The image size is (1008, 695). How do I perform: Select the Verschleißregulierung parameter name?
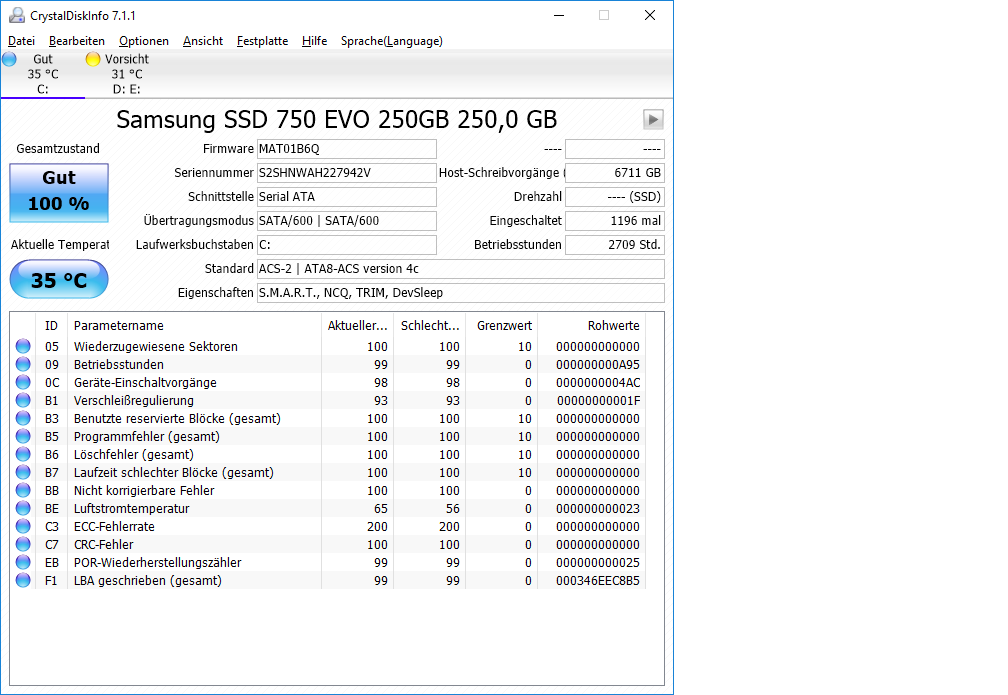coord(134,401)
